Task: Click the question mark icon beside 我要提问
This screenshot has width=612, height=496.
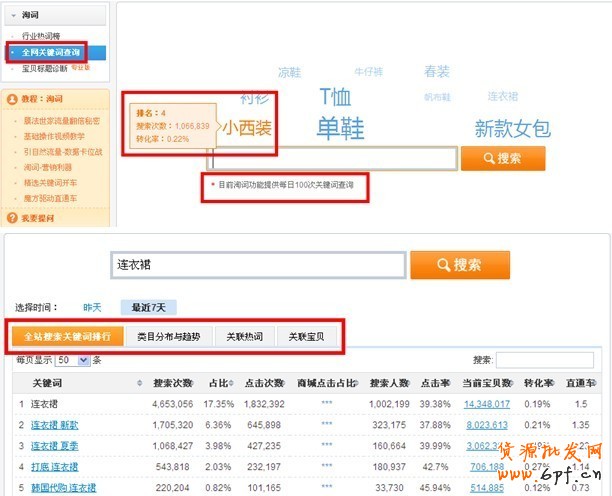Action: tap(11, 217)
